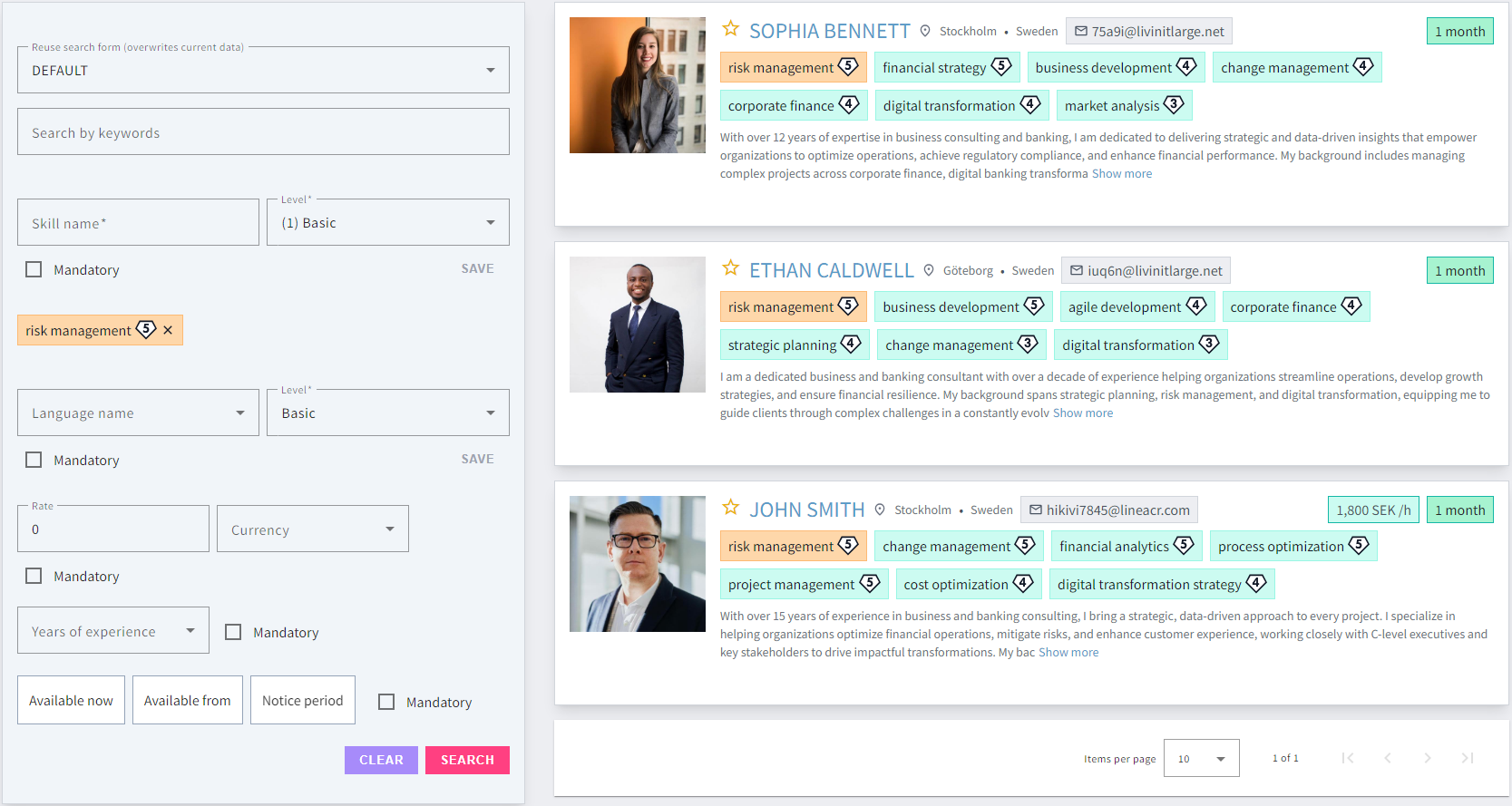Choose the Notice period option
This screenshot has height=806, width=1512.
click(x=302, y=700)
